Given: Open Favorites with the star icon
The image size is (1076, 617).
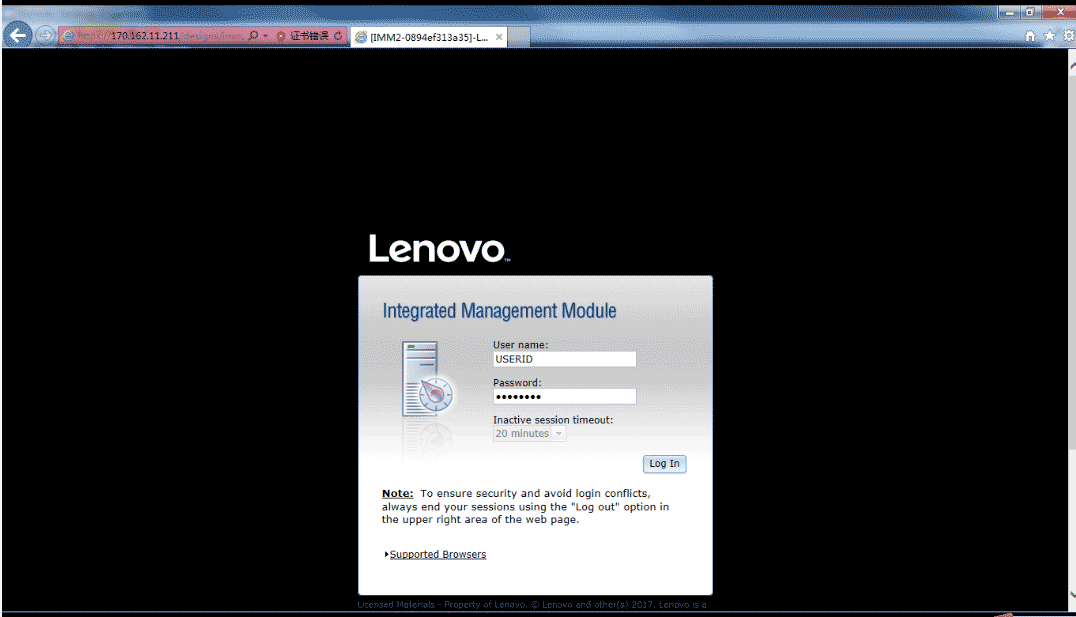Looking at the screenshot, I should pyautogui.click(x=1049, y=36).
